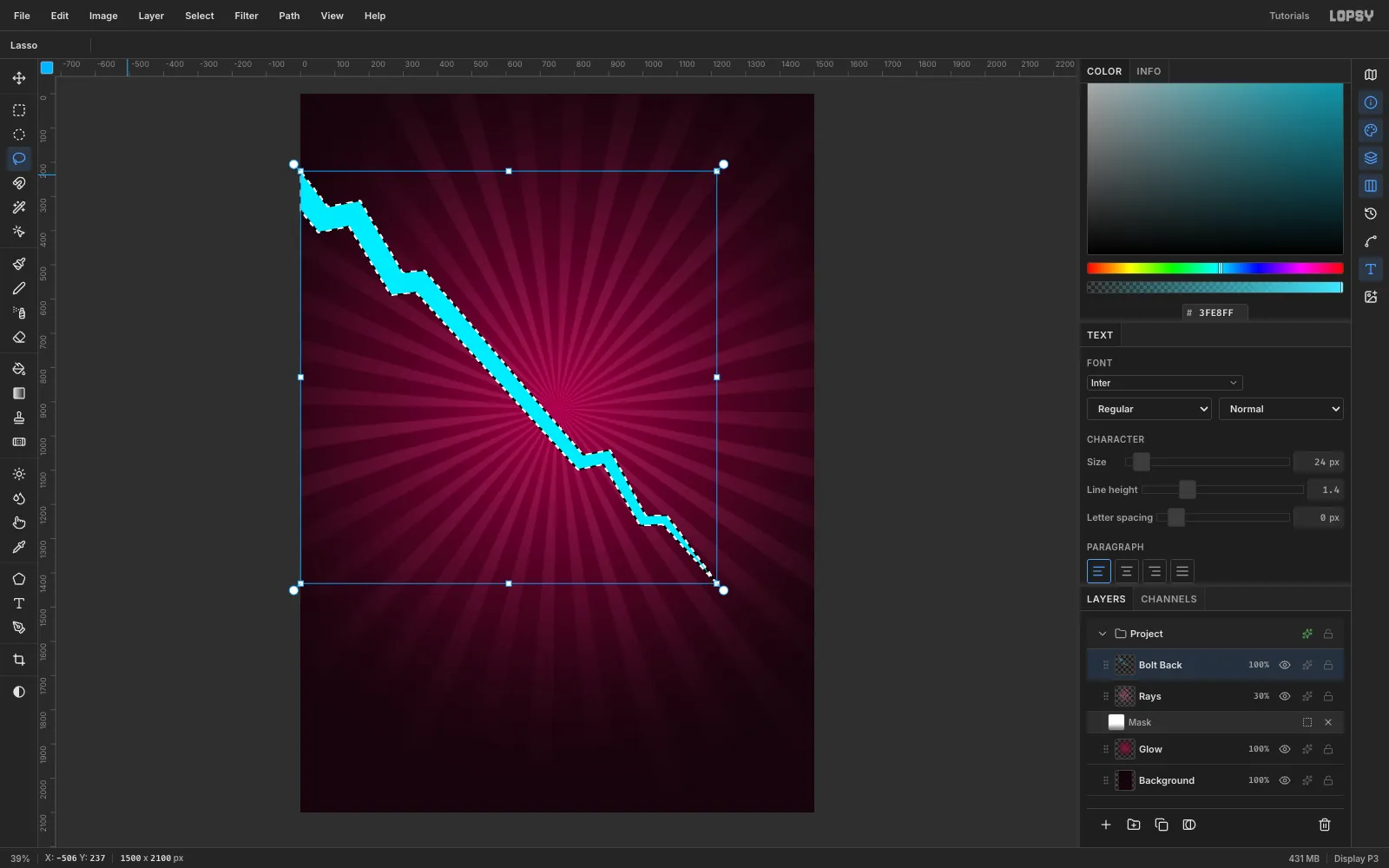The height and width of the screenshot is (868, 1389).
Task: Select the Gradient tool
Action: [19, 393]
